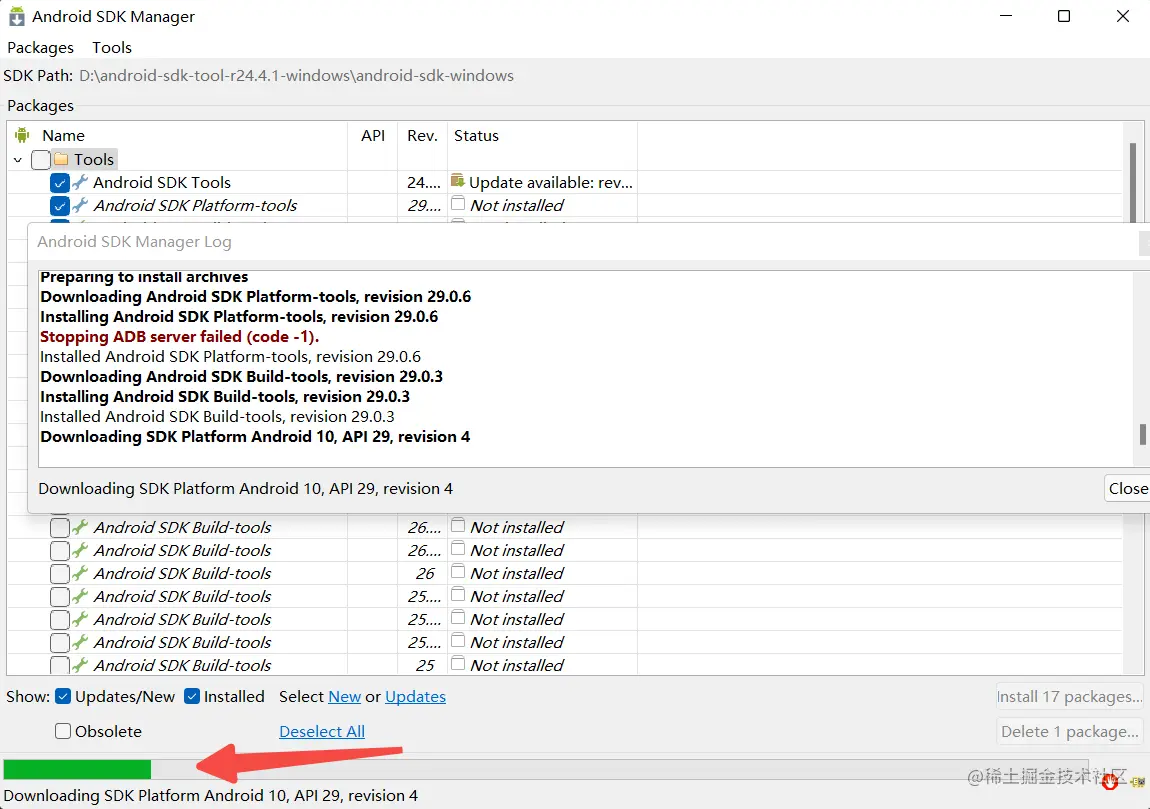Screen dimensions: 1150x809
Task: Click 'Stopping ADB server failed (code -1).' line
Action: point(180,337)
